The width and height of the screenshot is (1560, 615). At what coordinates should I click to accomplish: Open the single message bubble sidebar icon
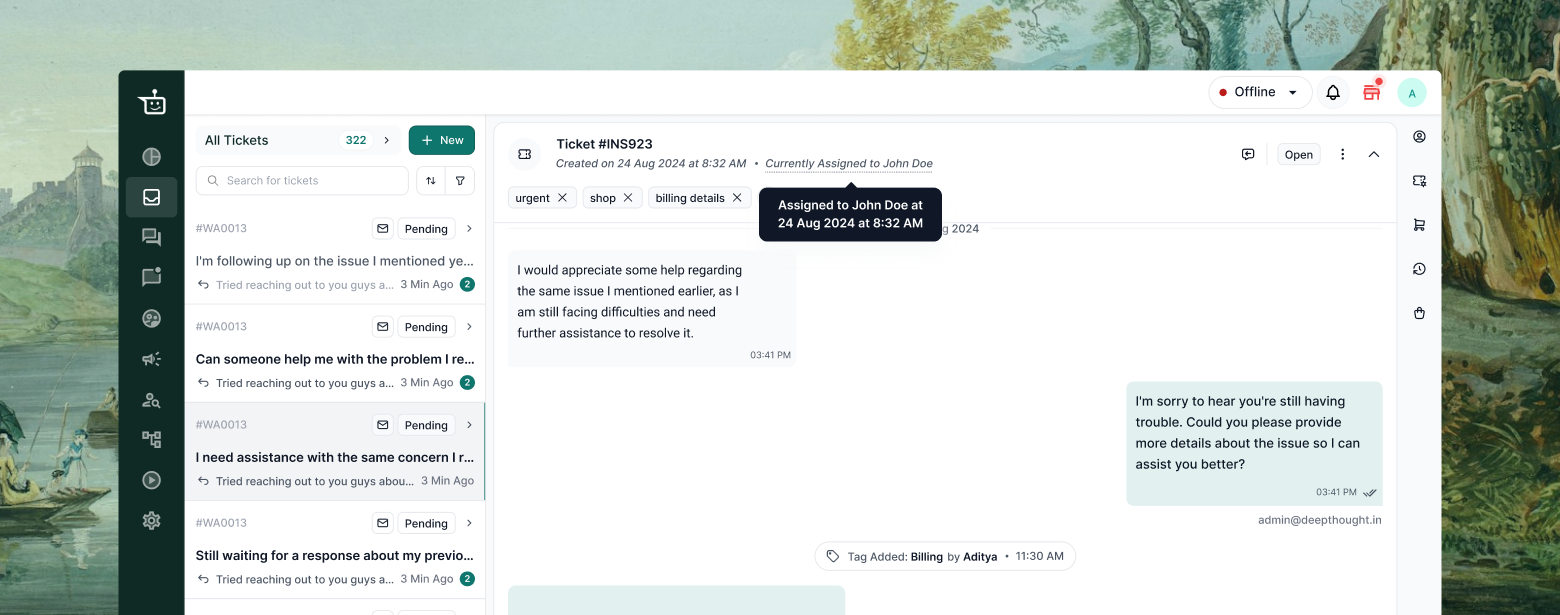coord(152,278)
